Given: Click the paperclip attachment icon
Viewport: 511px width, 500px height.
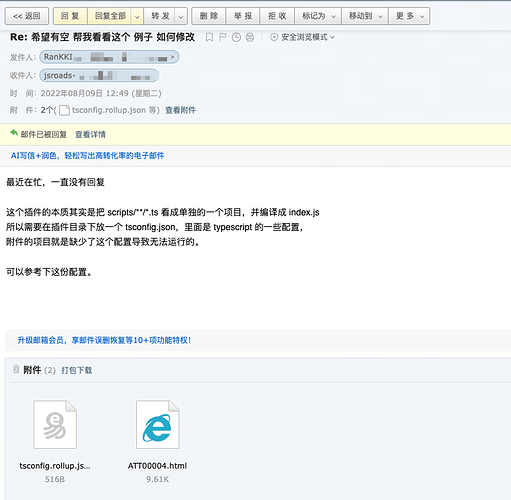Looking at the screenshot, I should (16, 369).
